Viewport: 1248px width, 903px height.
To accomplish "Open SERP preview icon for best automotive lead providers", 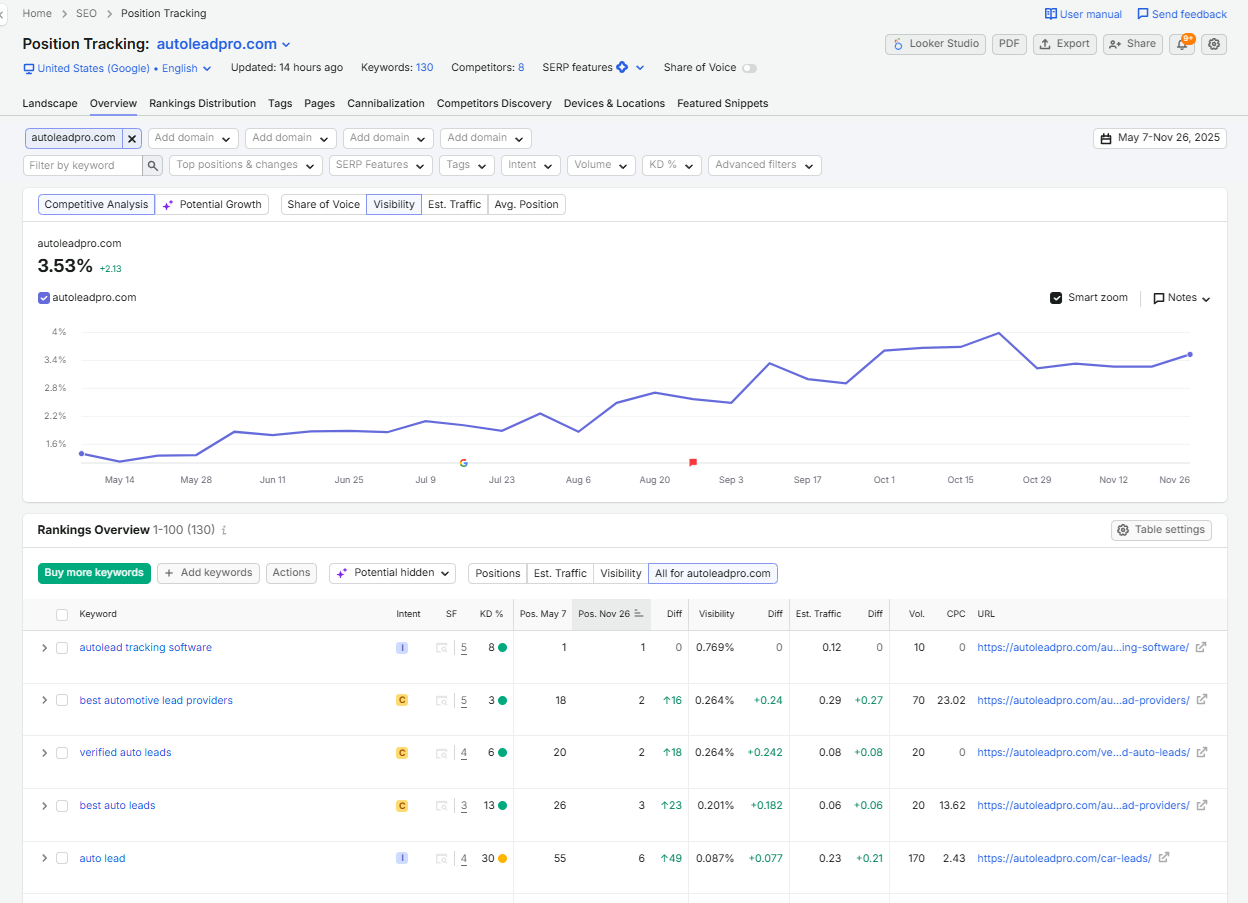I will pyautogui.click(x=442, y=701).
